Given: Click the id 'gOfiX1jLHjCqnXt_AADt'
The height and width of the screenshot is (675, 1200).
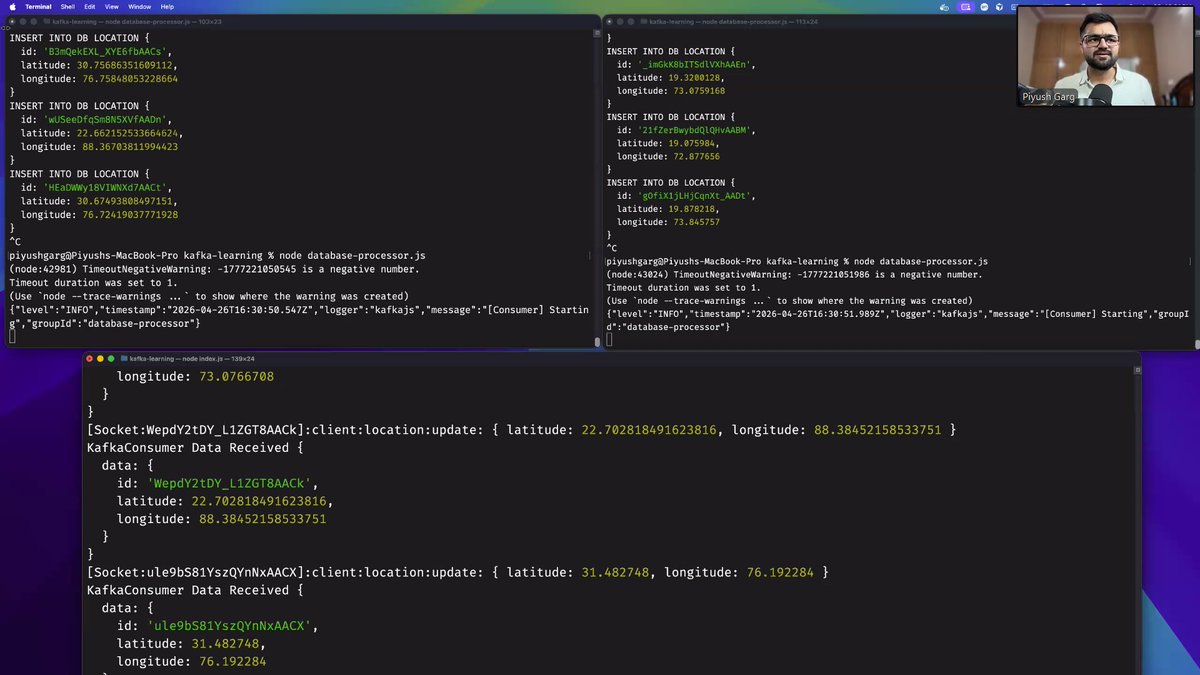Looking at the screenshot, I should click(x=696, y=196).
